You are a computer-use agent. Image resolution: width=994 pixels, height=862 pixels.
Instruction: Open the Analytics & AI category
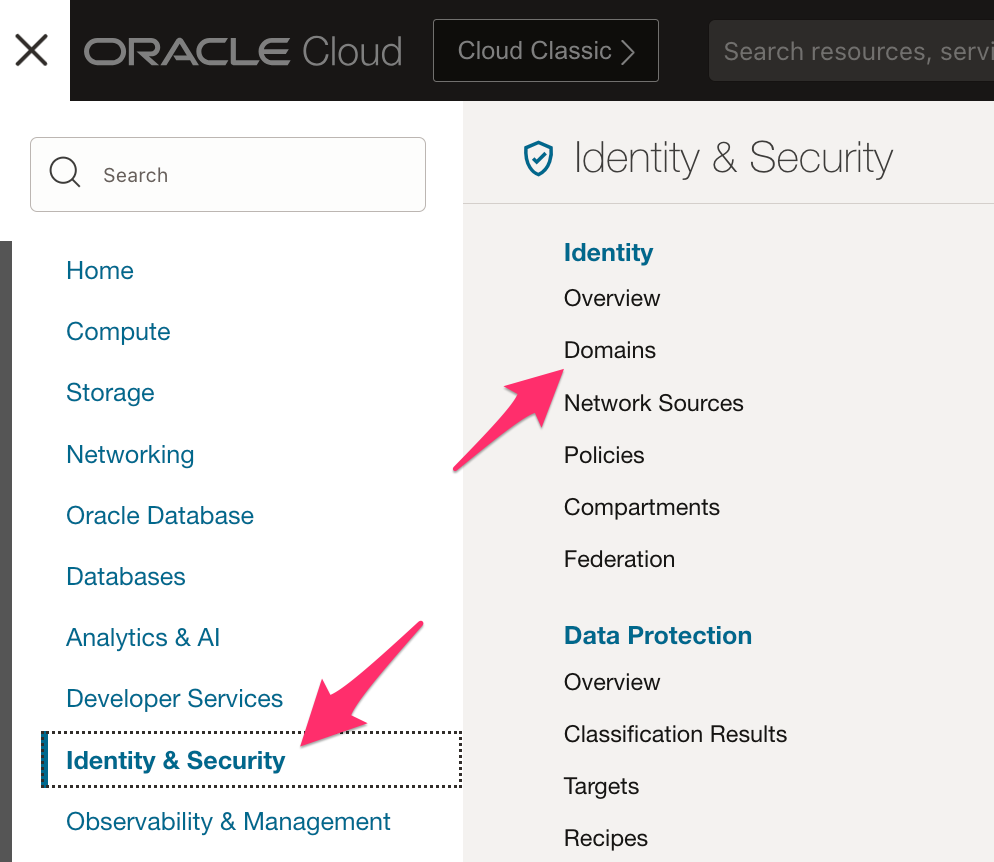click(143, 638)
